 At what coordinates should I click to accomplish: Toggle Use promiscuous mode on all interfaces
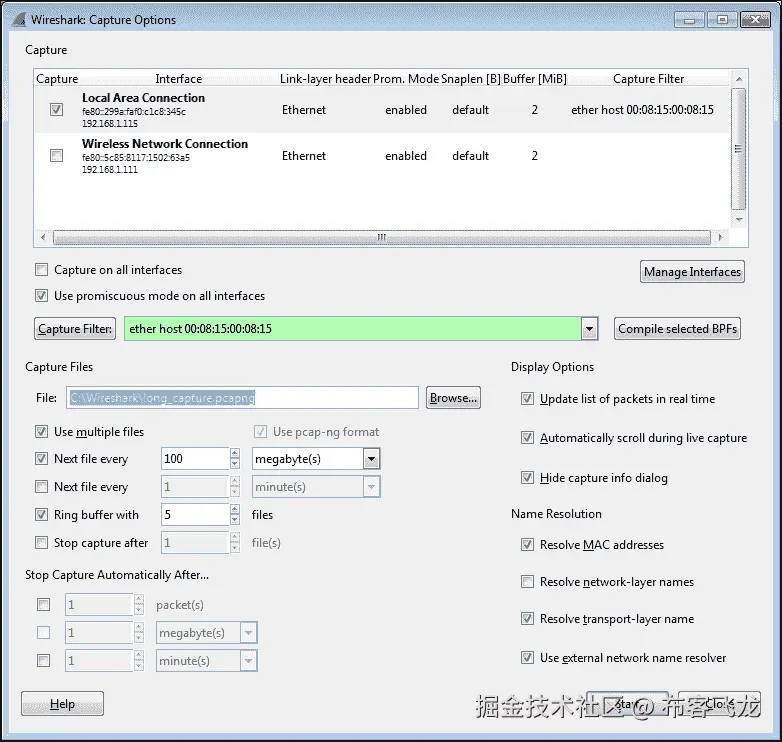[41, 296]
